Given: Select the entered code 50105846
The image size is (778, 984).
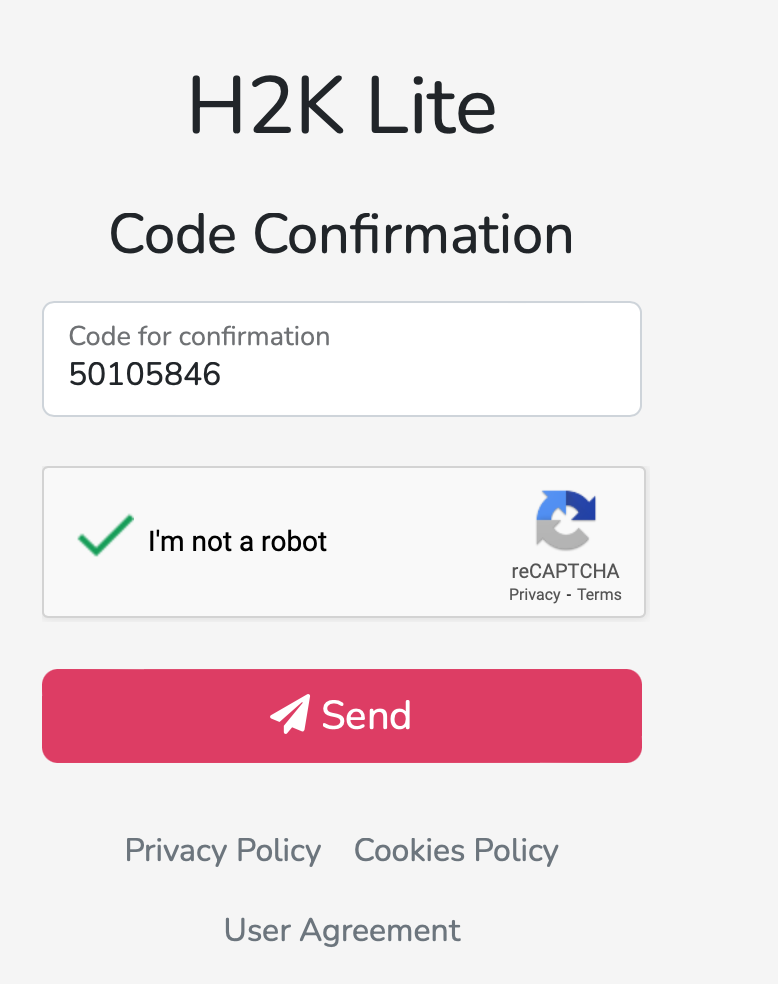Looking at the screenshot, I should [x=146, y=375].
